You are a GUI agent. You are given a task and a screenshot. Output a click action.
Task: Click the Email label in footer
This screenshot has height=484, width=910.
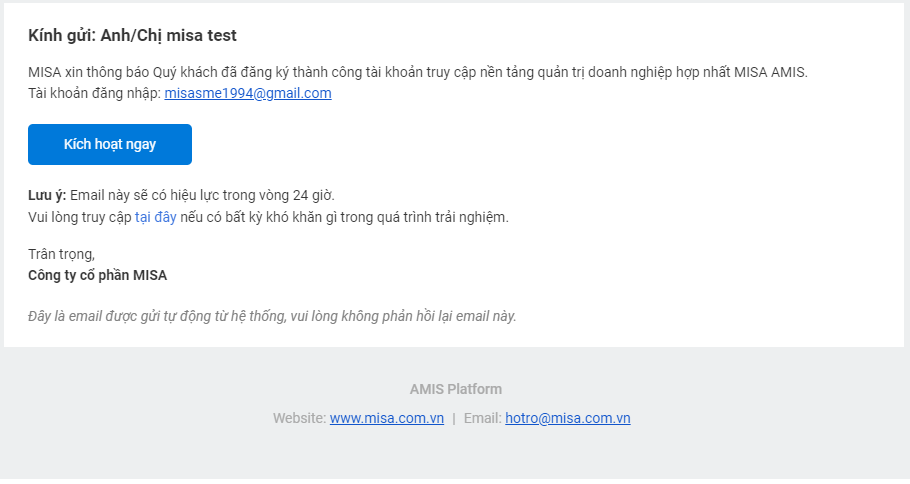tap(482, 418)
